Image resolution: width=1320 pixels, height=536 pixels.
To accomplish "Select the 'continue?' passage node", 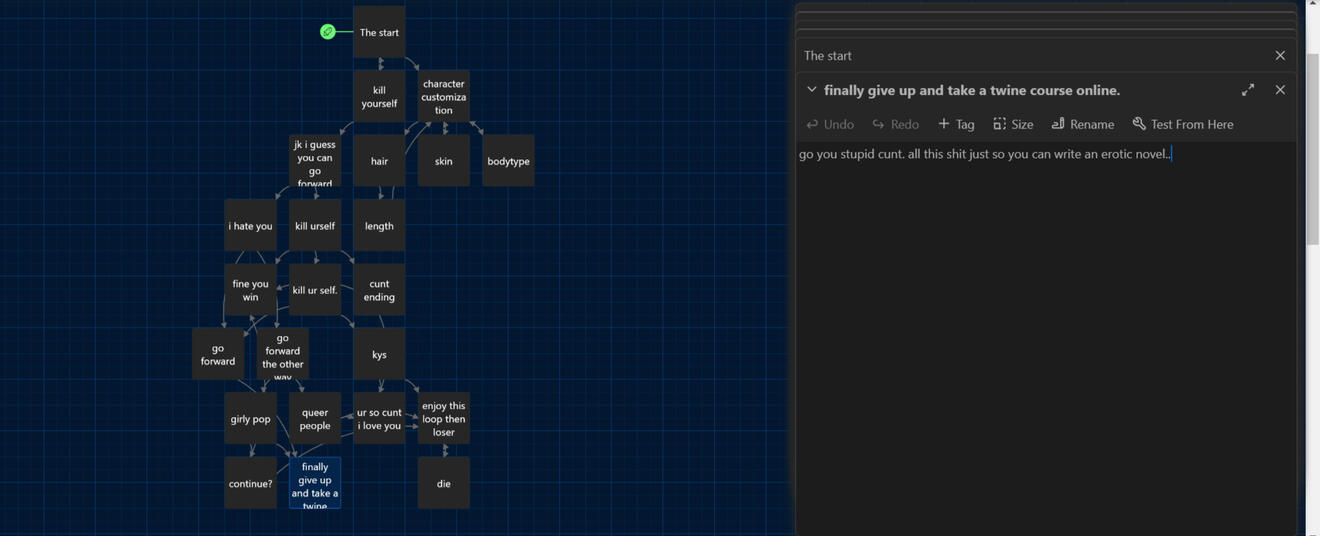I will coord(250,483).
